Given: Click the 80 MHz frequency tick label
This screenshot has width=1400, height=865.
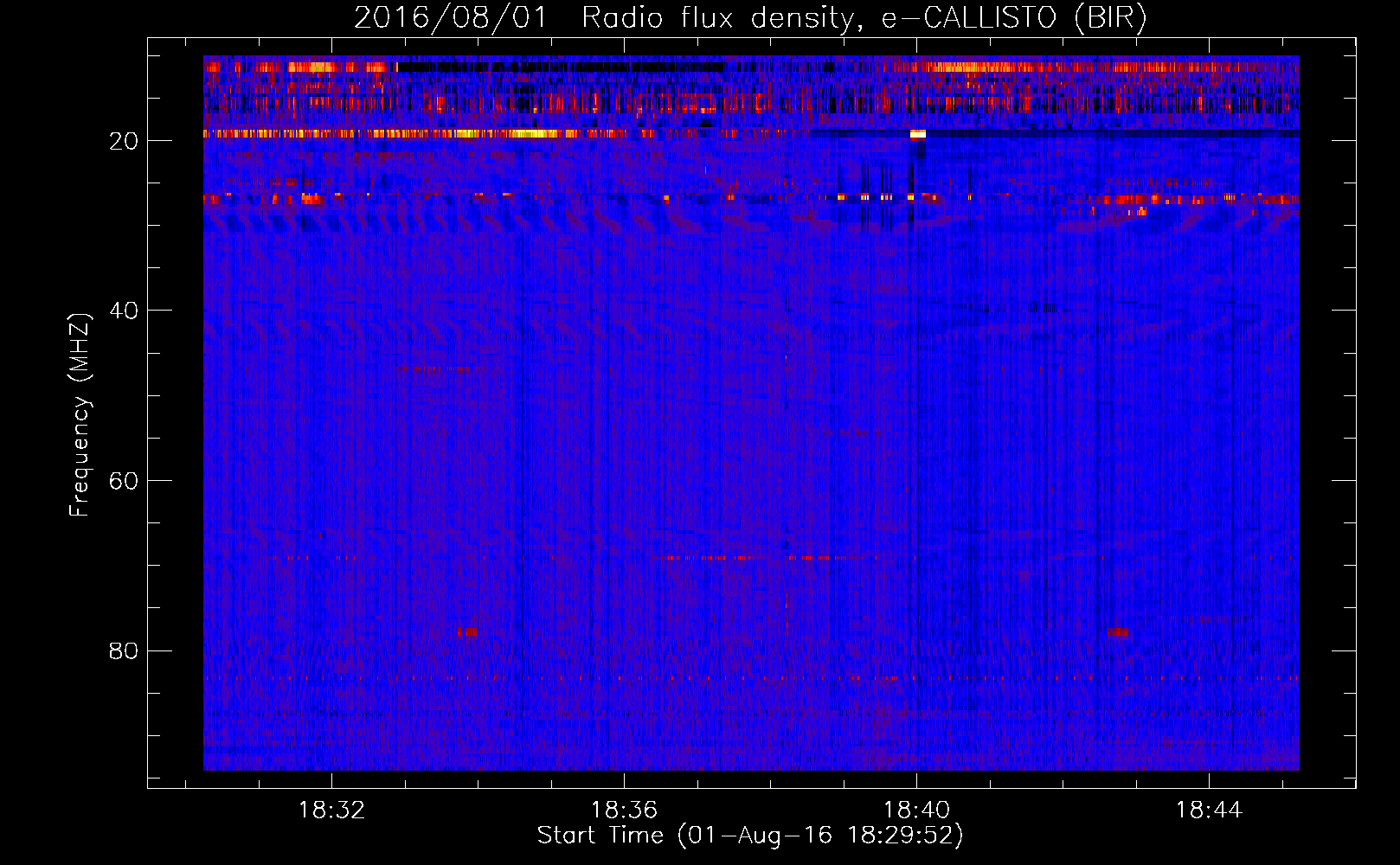Looking at the screenshot, I should click(x=125, y=650).
